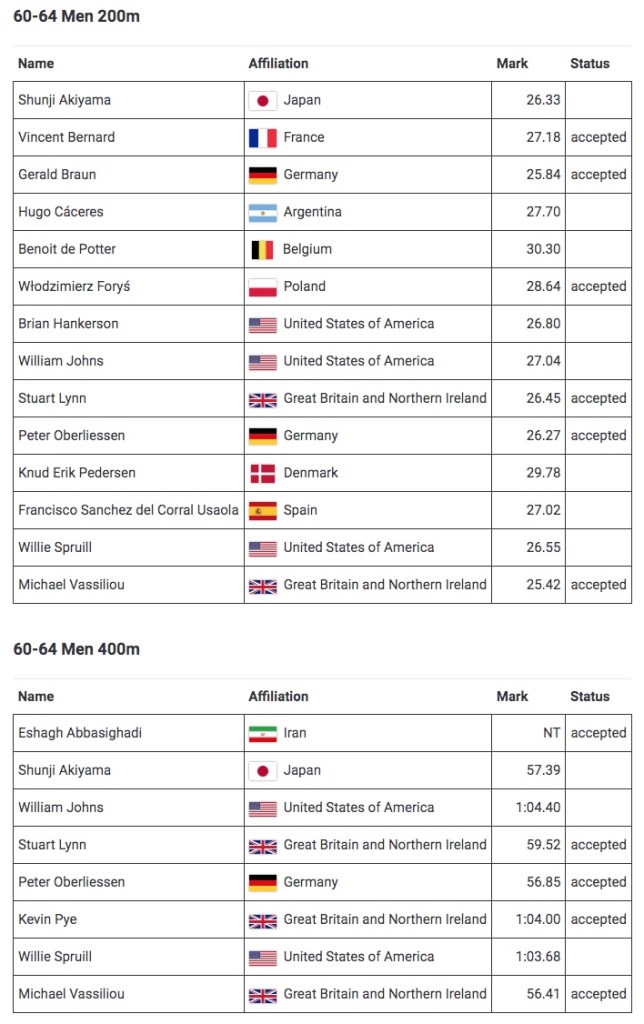Click the Denmark flag icon
Image resolution: width=644 pixels, height=1024 pixels.
pyautogui.click(x=262, y=473)
